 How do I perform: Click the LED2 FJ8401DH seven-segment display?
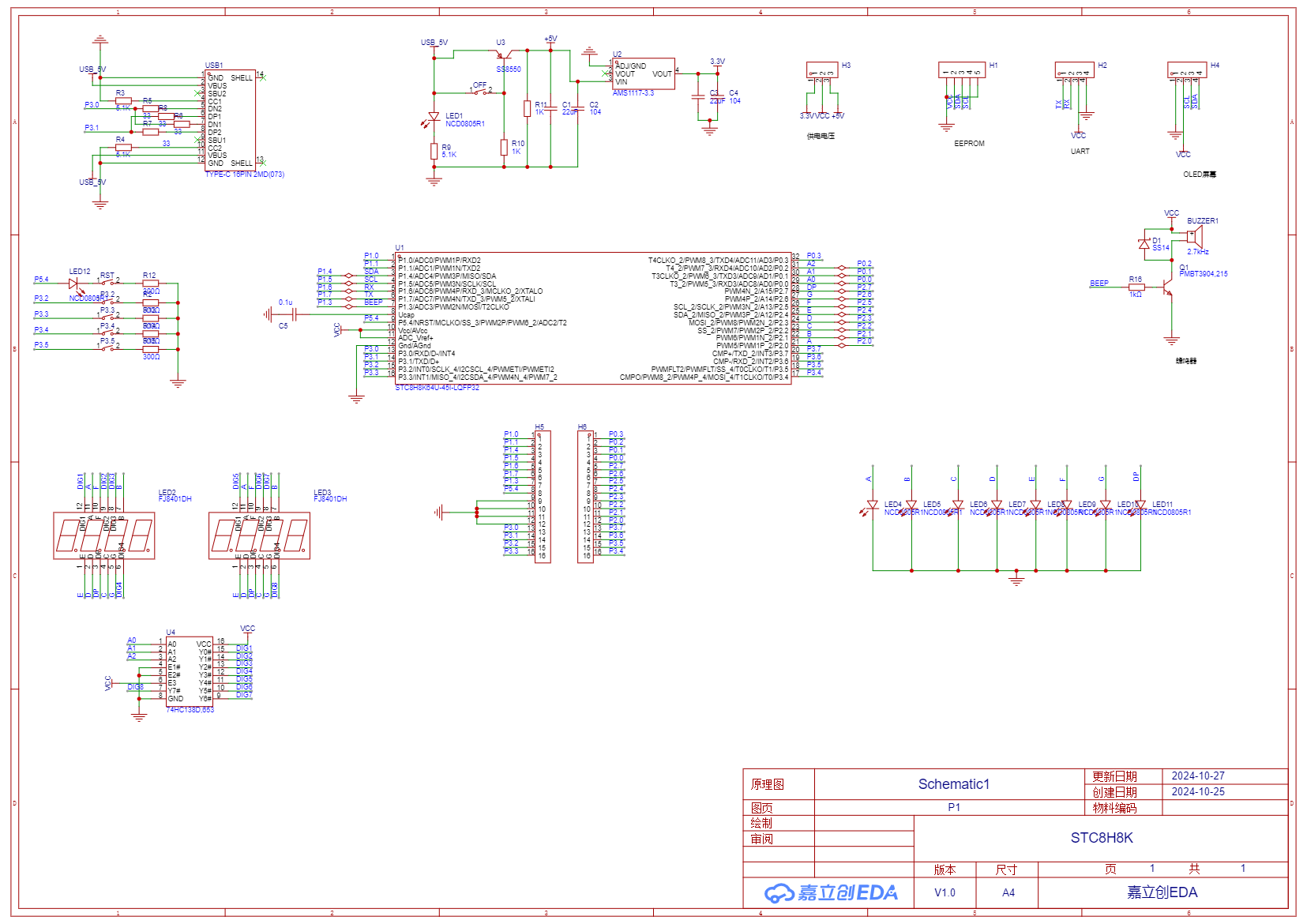click(103, 535)
